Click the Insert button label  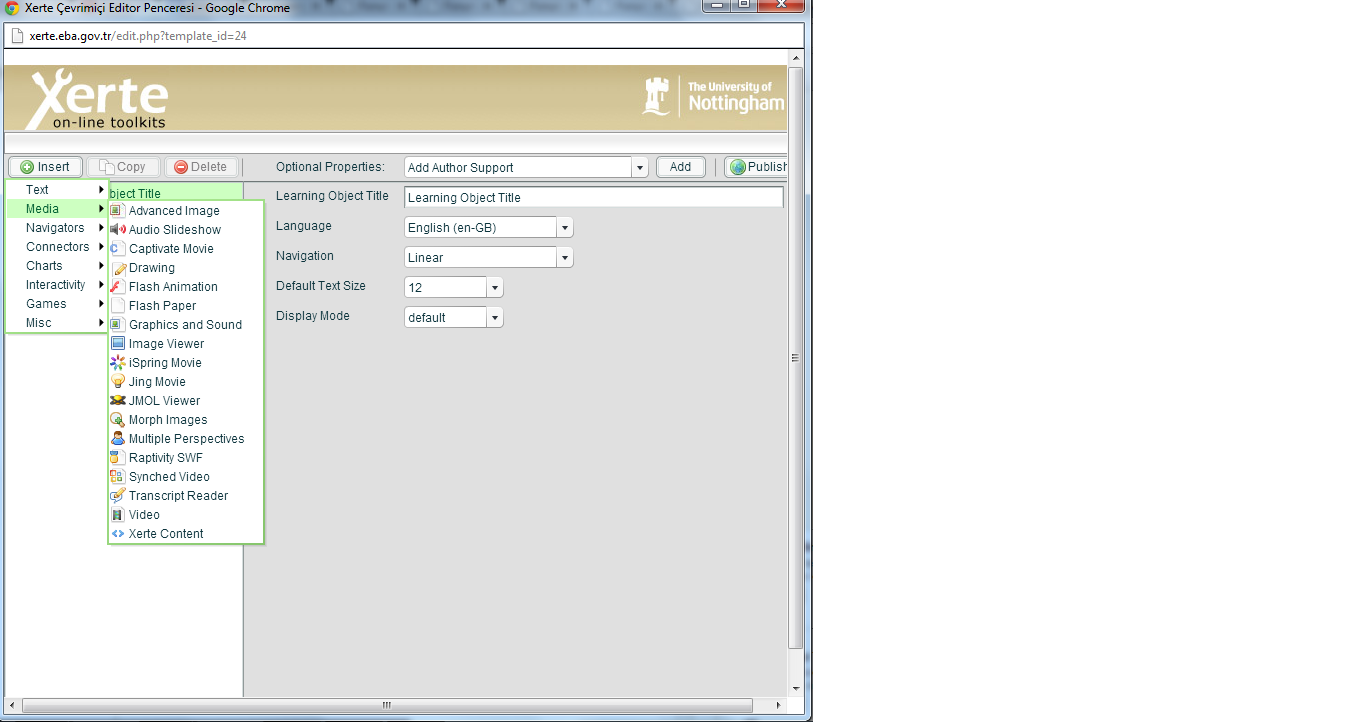[54, 167]
